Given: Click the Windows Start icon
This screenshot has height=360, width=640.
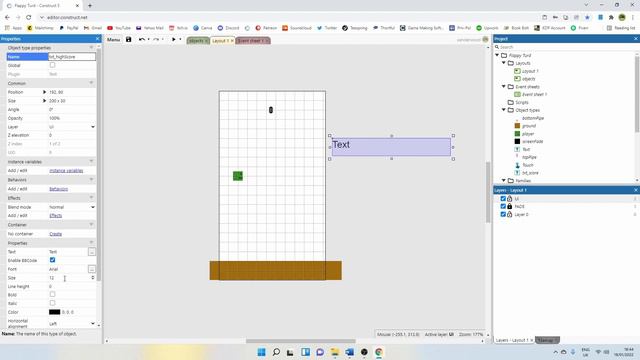Looking at the screenshot, I should pos(262,352).
